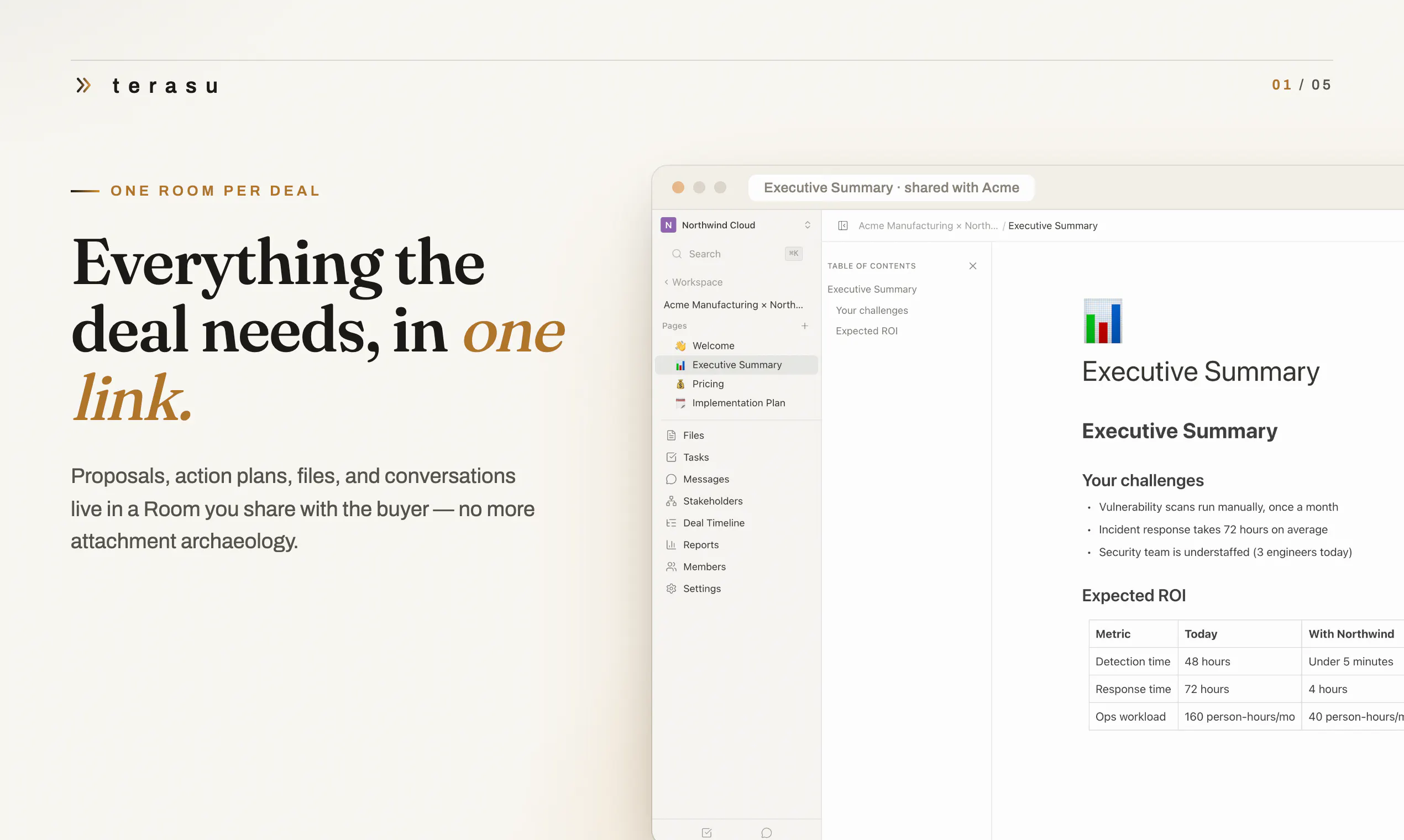Open the Implementation Plan page
This screenshot has width=1404, height=840.
point(736,403)
